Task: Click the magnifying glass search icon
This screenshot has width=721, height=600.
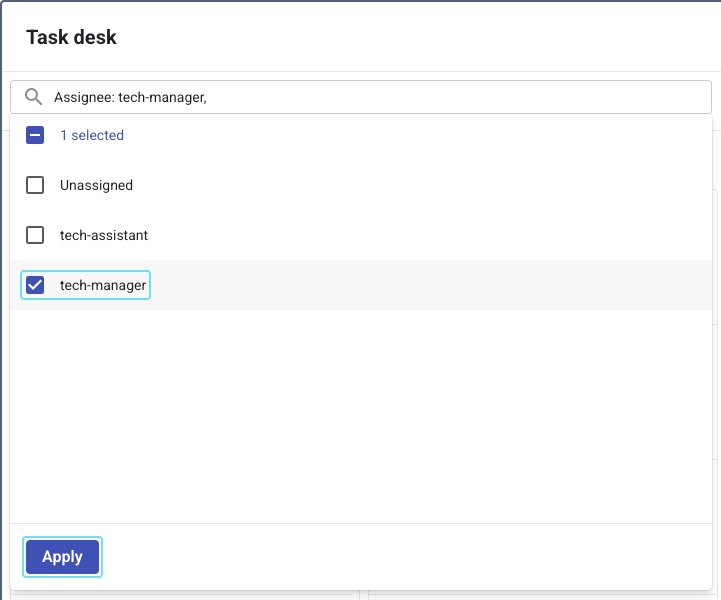Action: [x=34, y=97]
